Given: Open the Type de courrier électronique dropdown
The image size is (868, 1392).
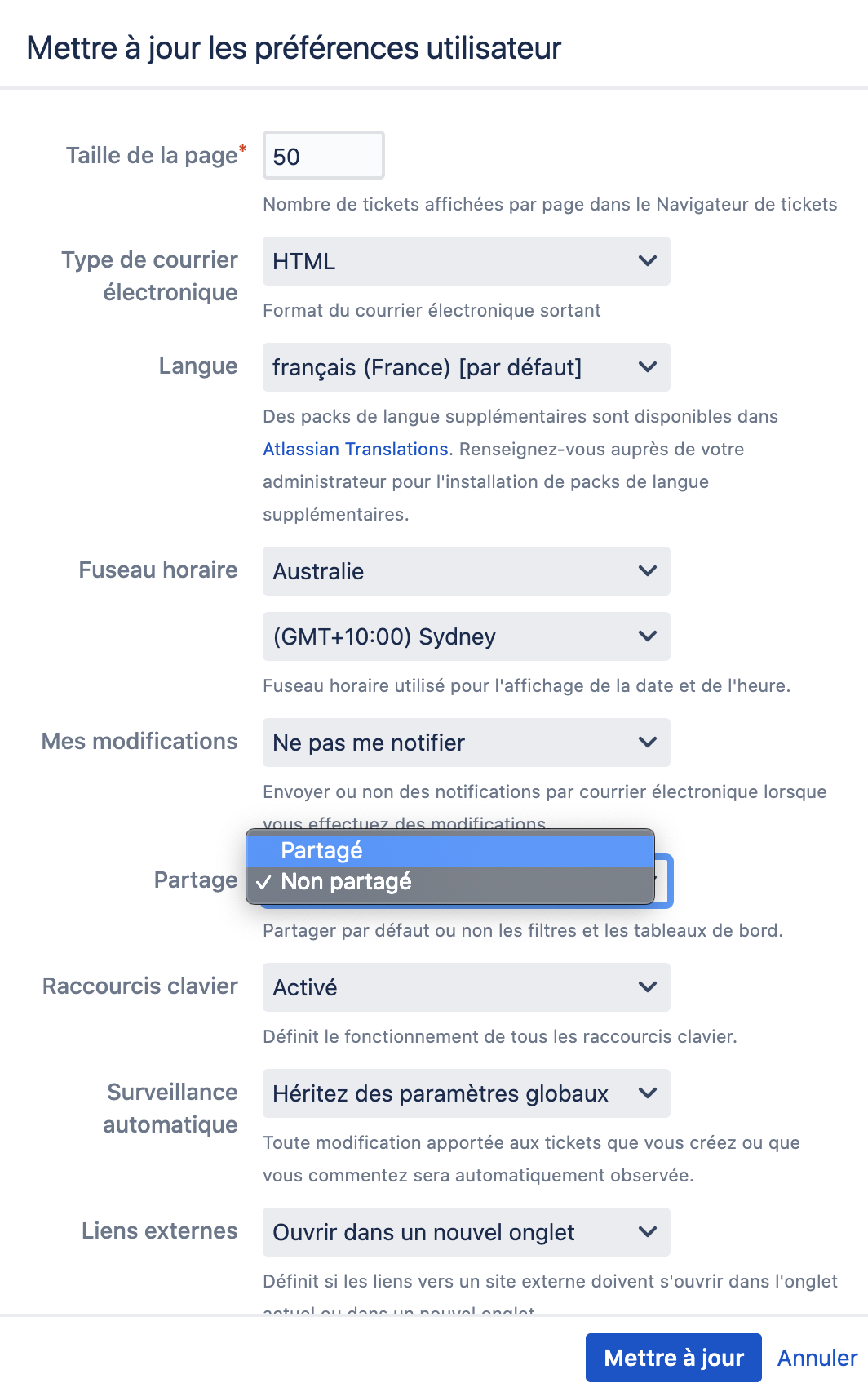Looking at the screenshot, I should coord(466,261).
